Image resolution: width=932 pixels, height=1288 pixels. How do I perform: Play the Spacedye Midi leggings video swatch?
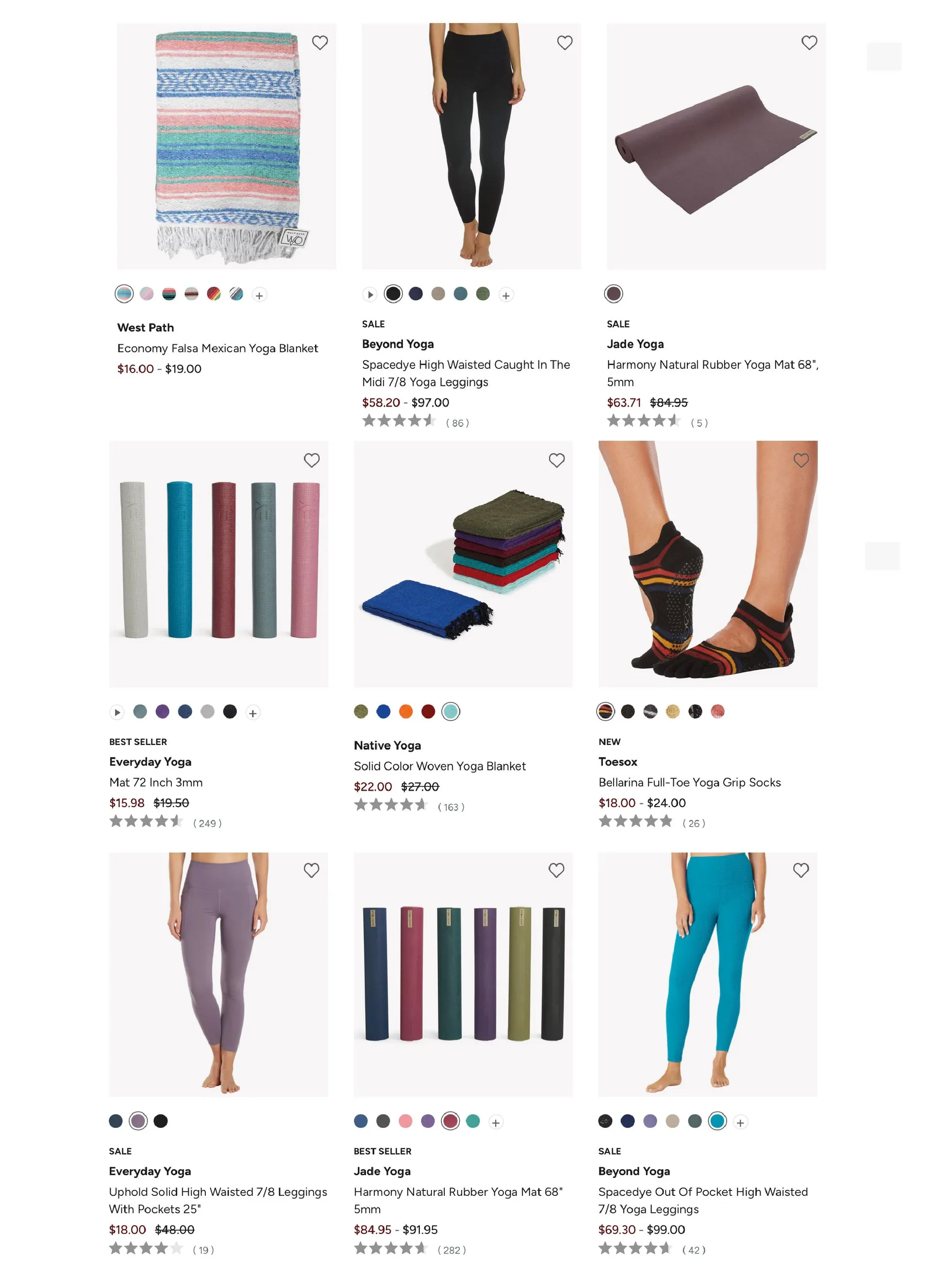point(370,295)
